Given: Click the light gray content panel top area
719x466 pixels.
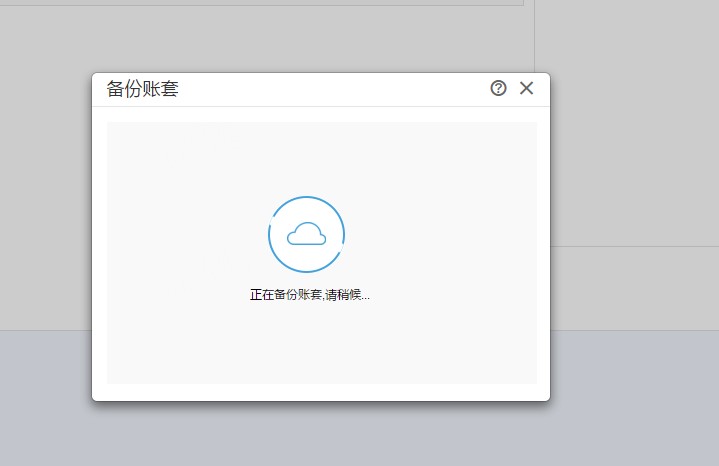Looking at the screenshot, I should coord(322,151).
